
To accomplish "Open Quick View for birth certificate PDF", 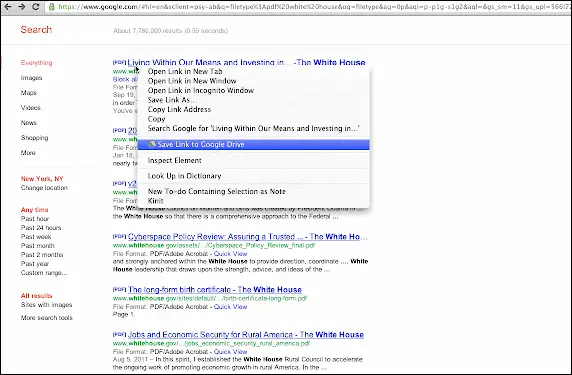I will [230, 307].
